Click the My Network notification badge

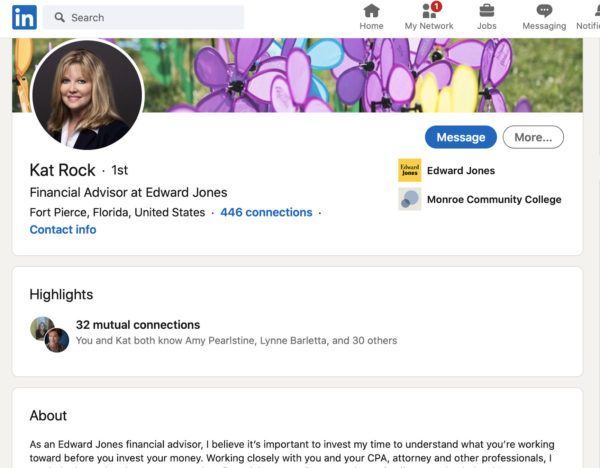pyautogui.click(x=436, y=6)
